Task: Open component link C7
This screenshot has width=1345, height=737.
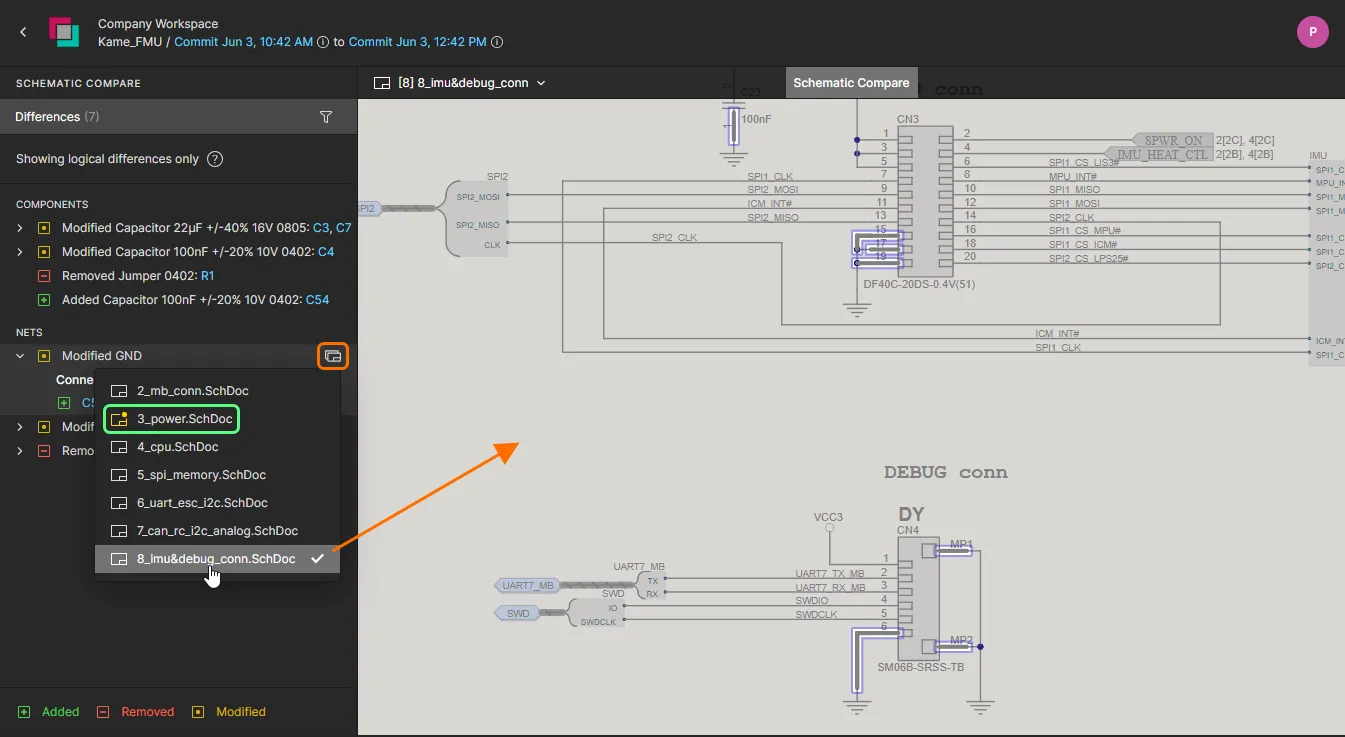Action: (343, 228)
